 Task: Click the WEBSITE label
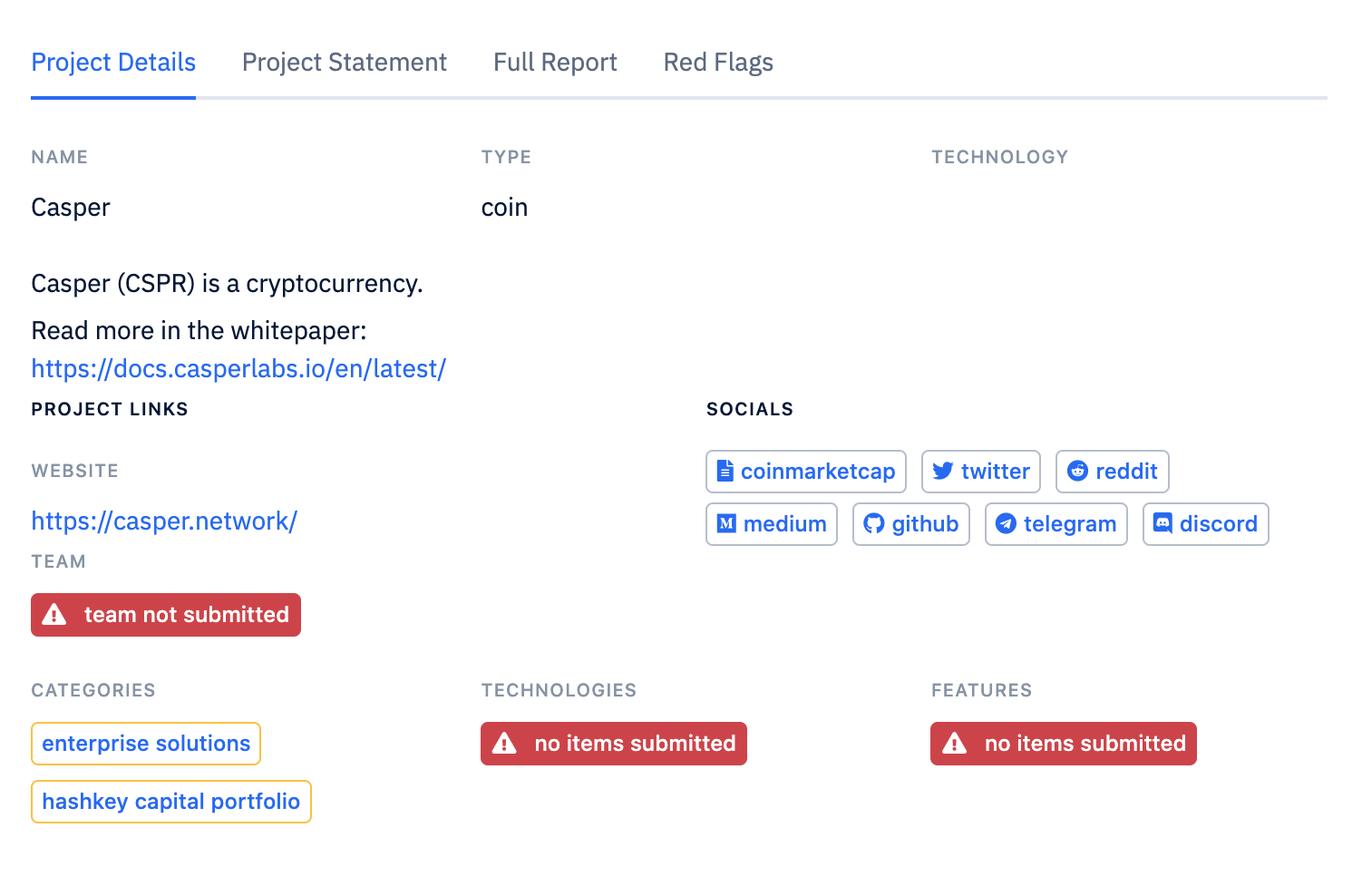(75, 471)
